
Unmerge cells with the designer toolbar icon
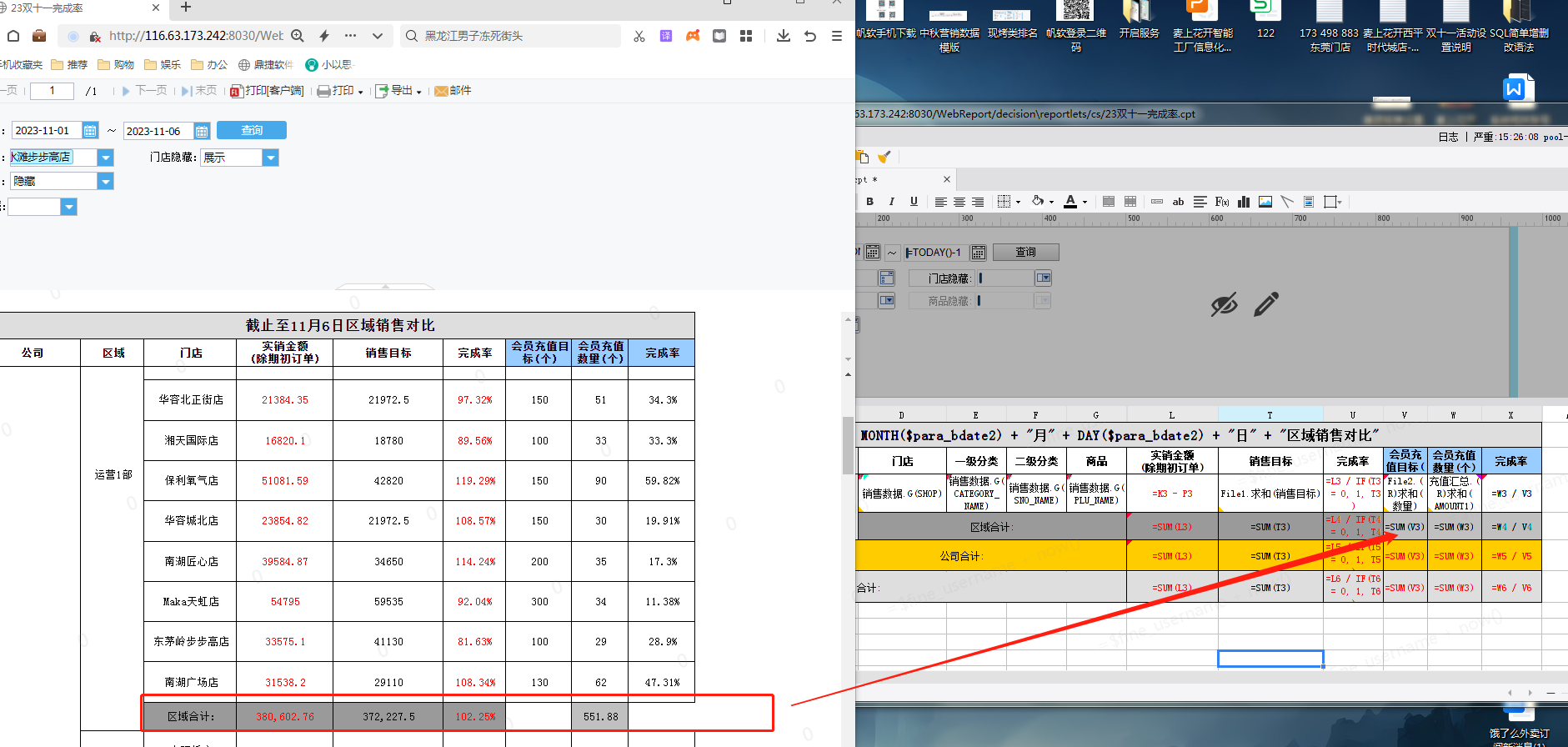coord(1130,202)
